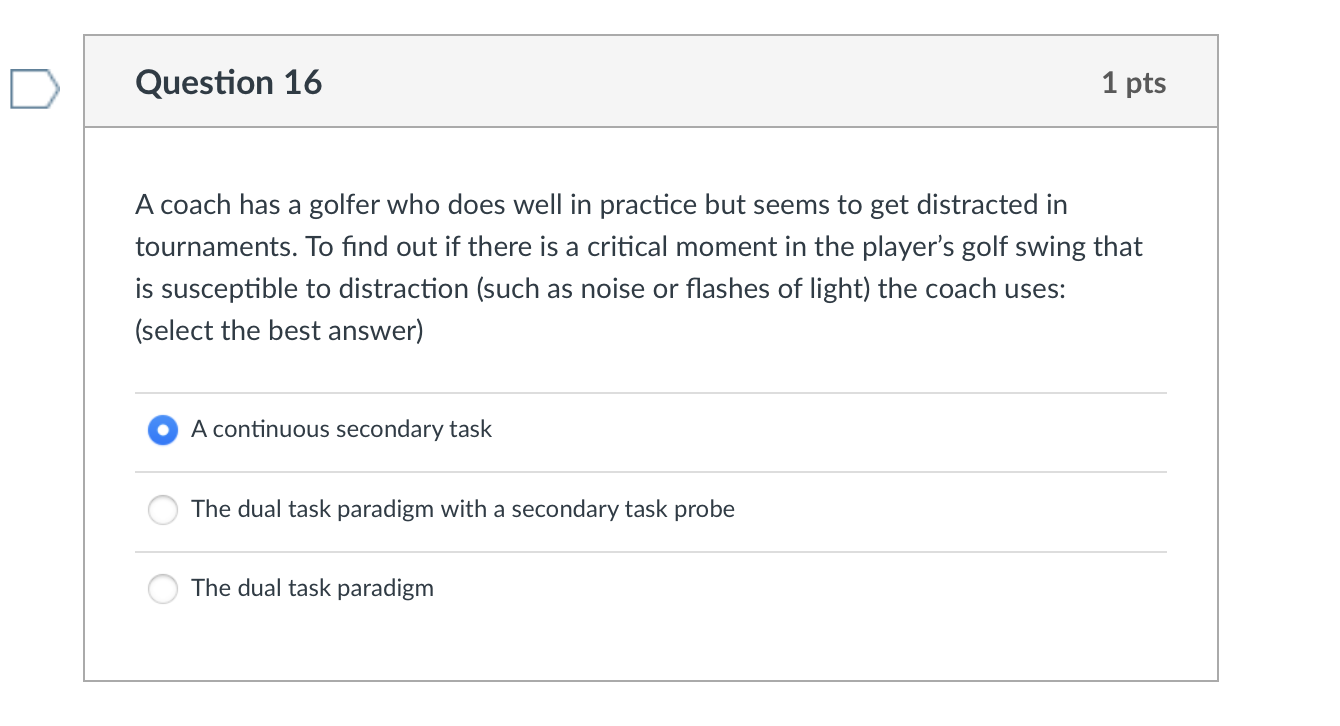Click the '(select the best answer)' instruction text
This screenshot has height=726, width=1340.
coord(279,331)
